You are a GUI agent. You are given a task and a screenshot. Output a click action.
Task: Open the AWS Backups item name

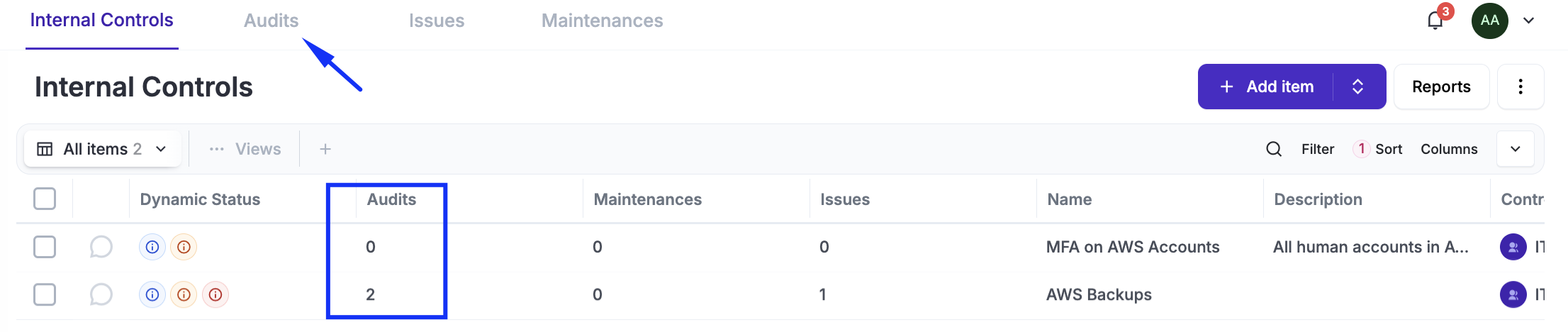click(1099, 294)
